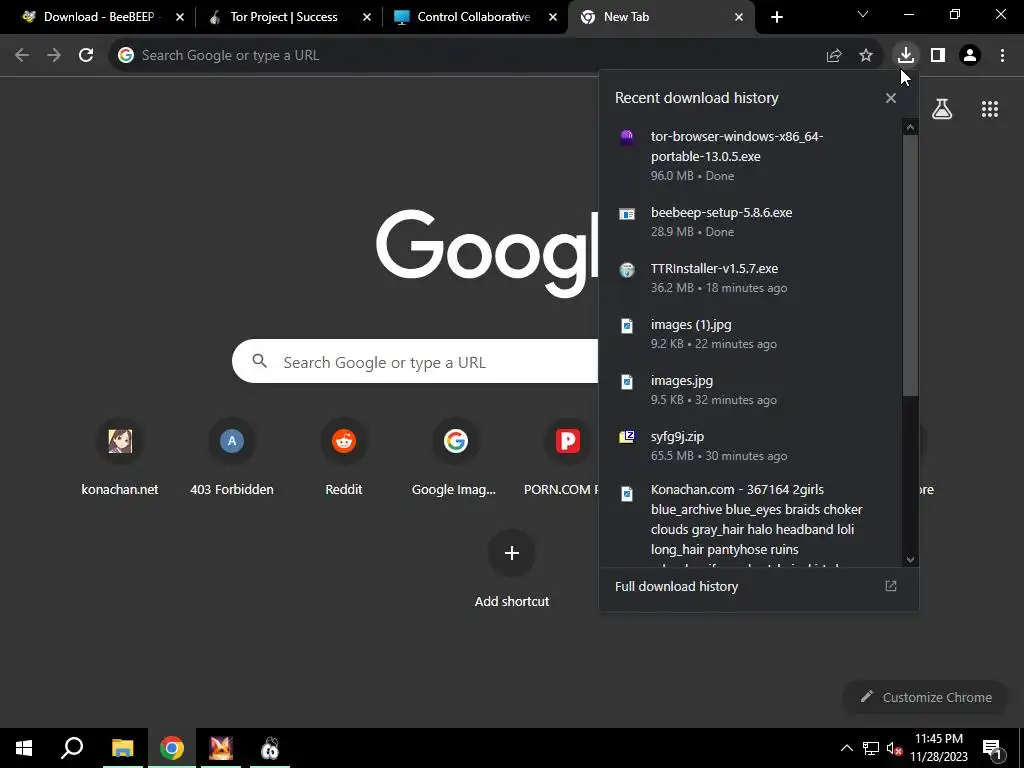Open the images.jpg download entry
Image resolution: width=1024 pixels, height=768 pixels.
pyautogui.click(x=751, y=390)
